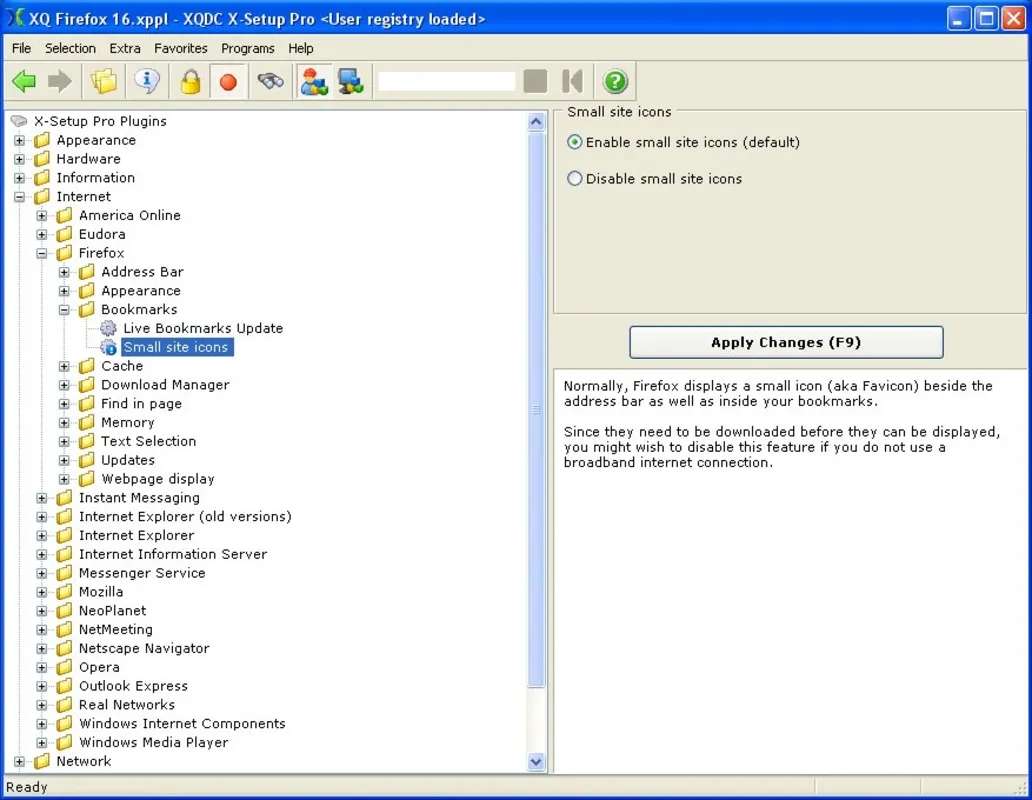
Task: Select the Instant Messaging folder
Action: point(139,498)
